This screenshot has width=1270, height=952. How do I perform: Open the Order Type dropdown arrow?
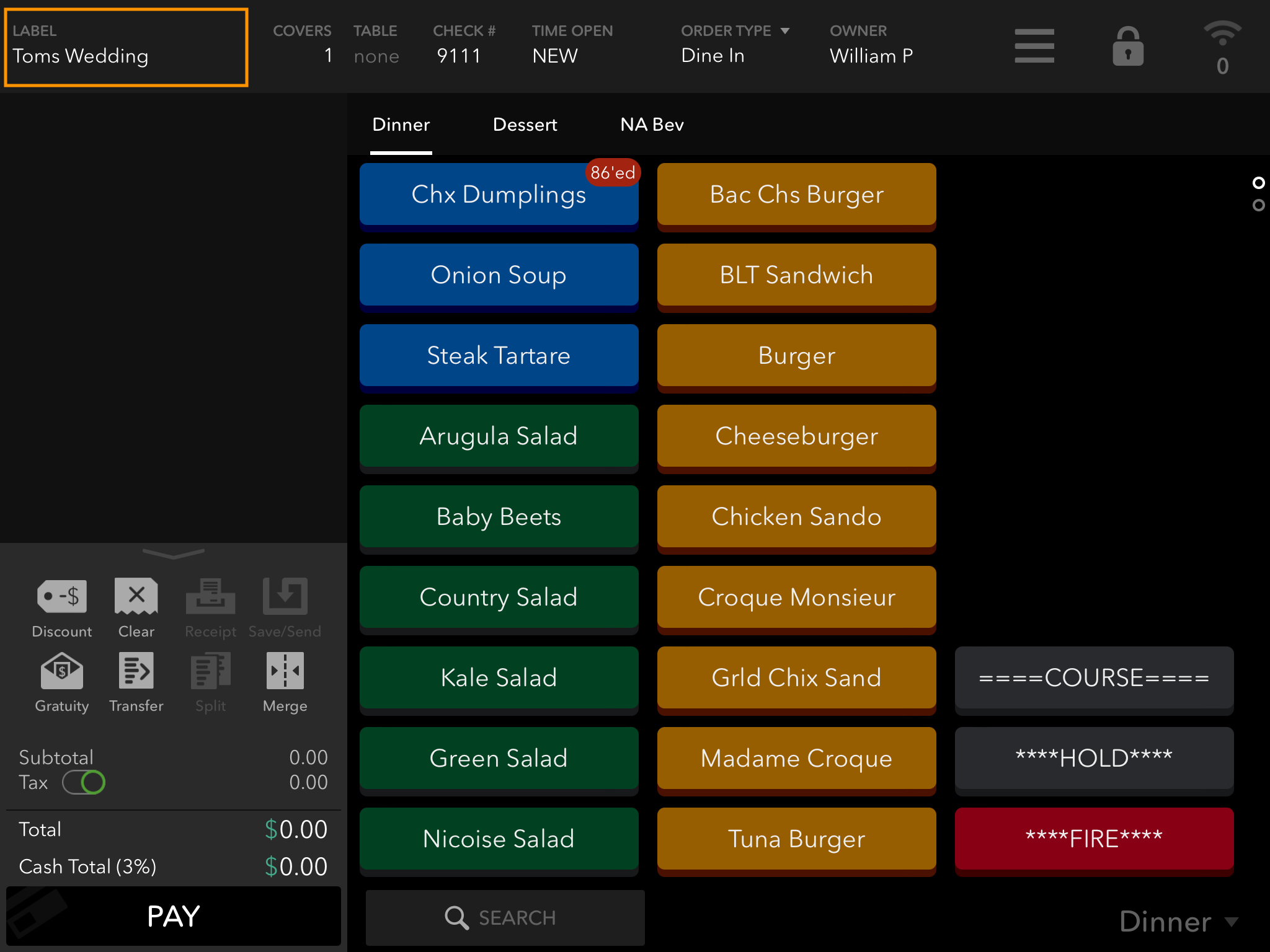785,31
